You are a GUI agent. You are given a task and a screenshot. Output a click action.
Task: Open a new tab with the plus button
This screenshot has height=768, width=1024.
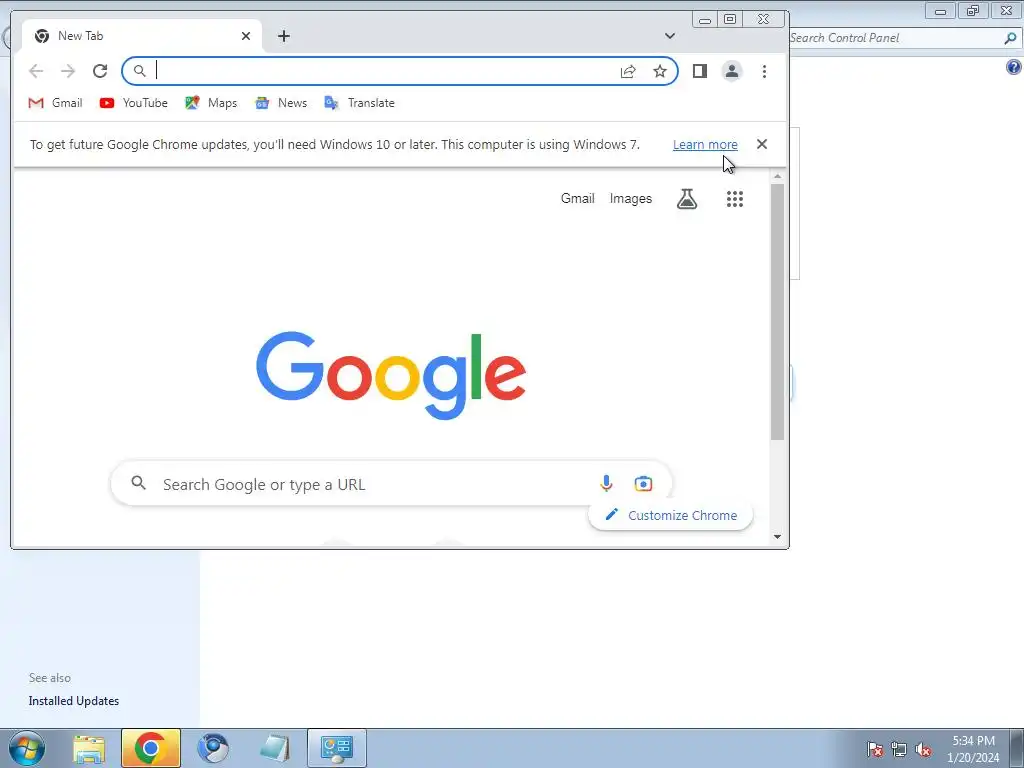coord(283,36)
